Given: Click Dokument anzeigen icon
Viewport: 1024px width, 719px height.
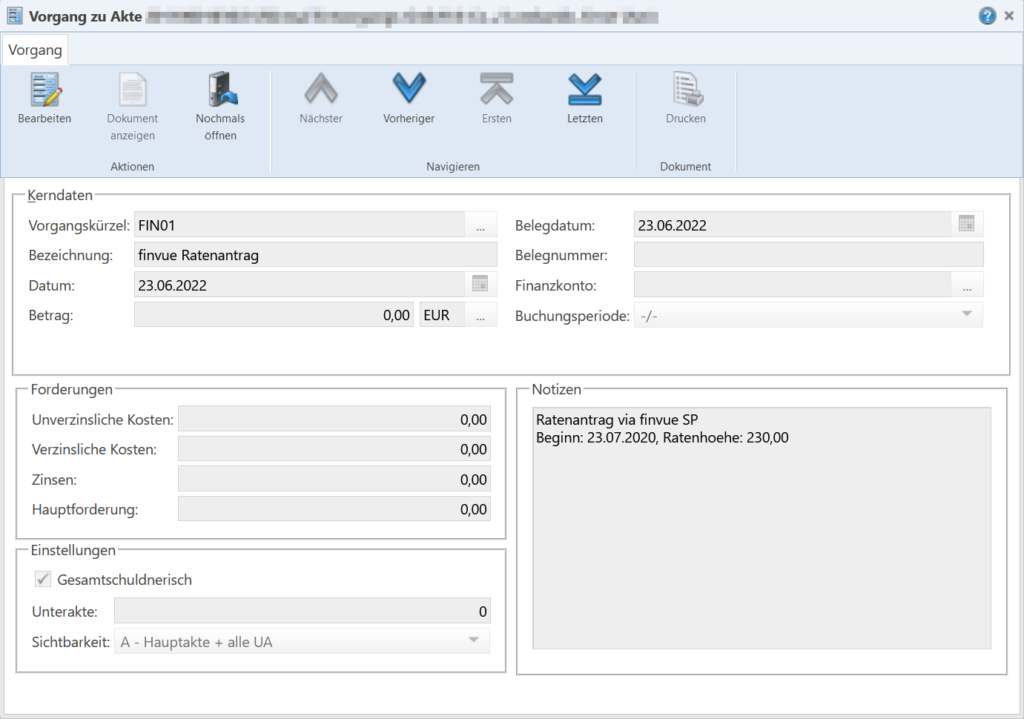Looking at the screenshot, I should point(132,90).
